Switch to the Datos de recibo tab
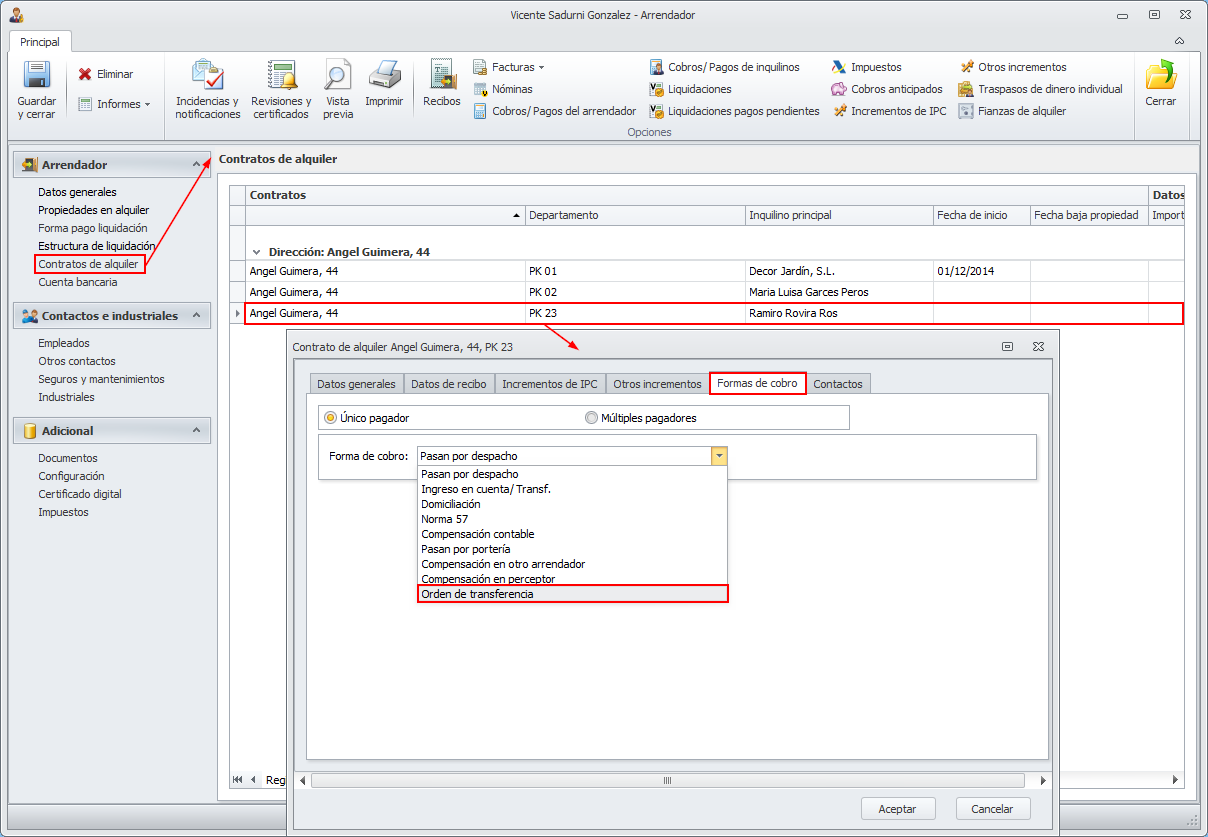Viewport: 1208px width, 837px height. tap(449, 384)
